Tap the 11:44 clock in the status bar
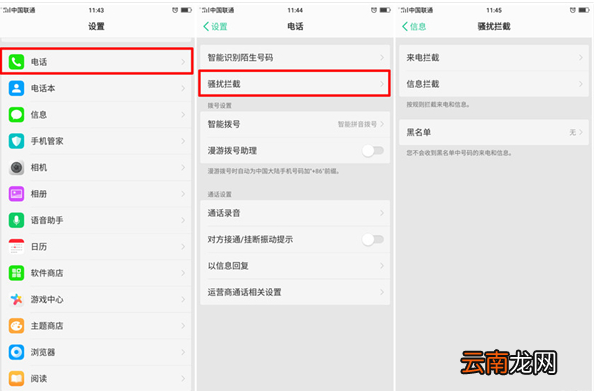594x391 pixels. tap(295, 10)
